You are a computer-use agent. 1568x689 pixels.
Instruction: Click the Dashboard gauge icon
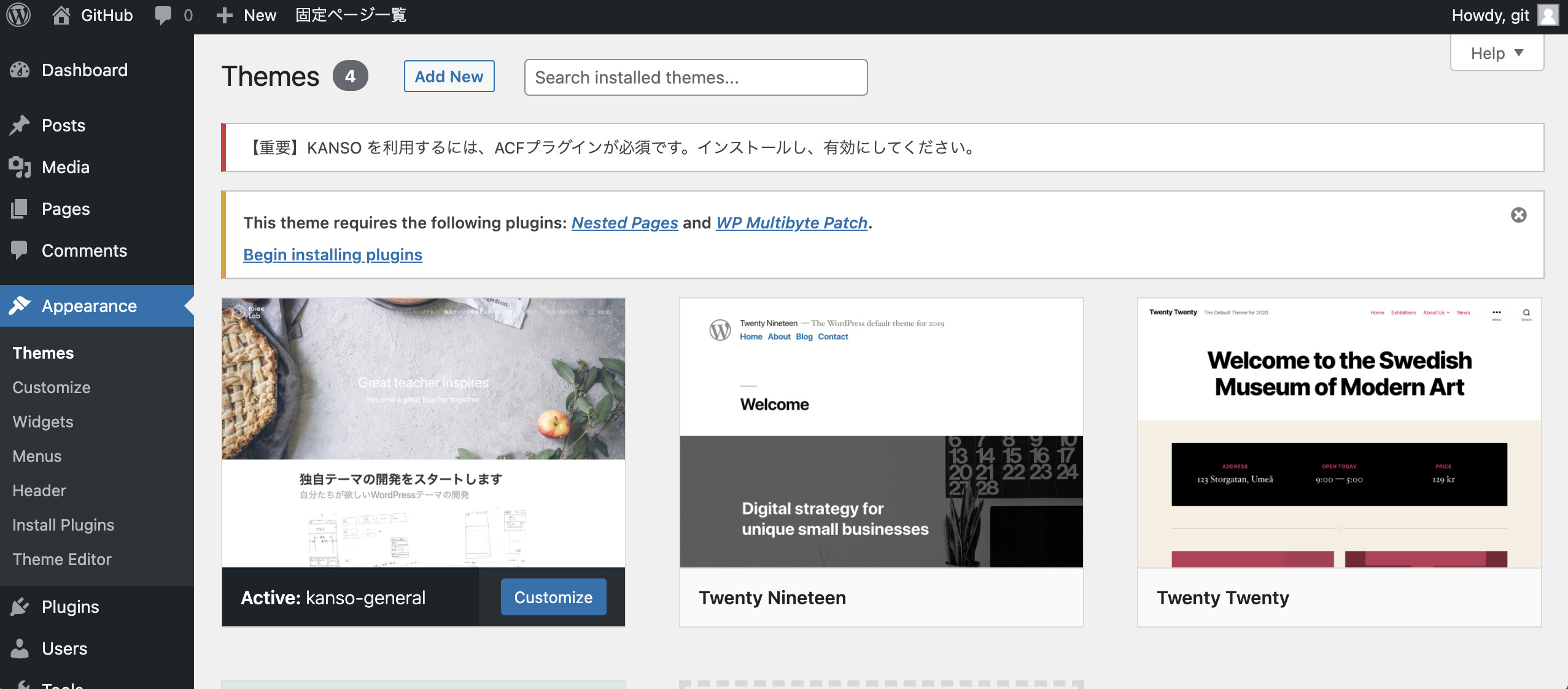[x=20, y=70]
